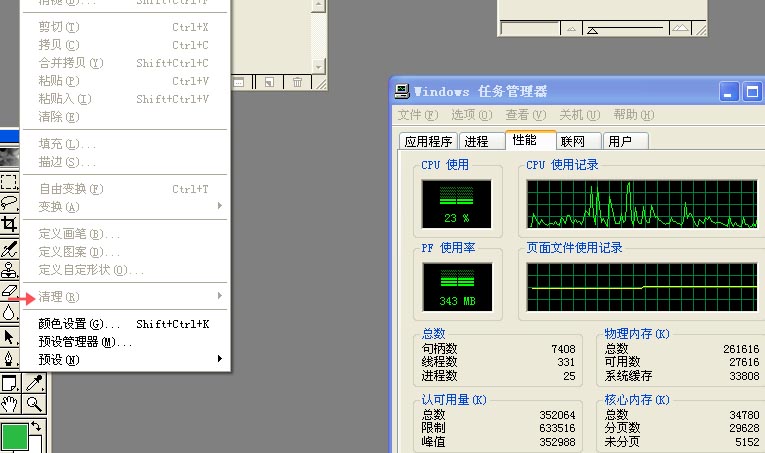Switch to the 应用程序 tab
Viewport: 765px width, 453px height.
pos(428,141)
